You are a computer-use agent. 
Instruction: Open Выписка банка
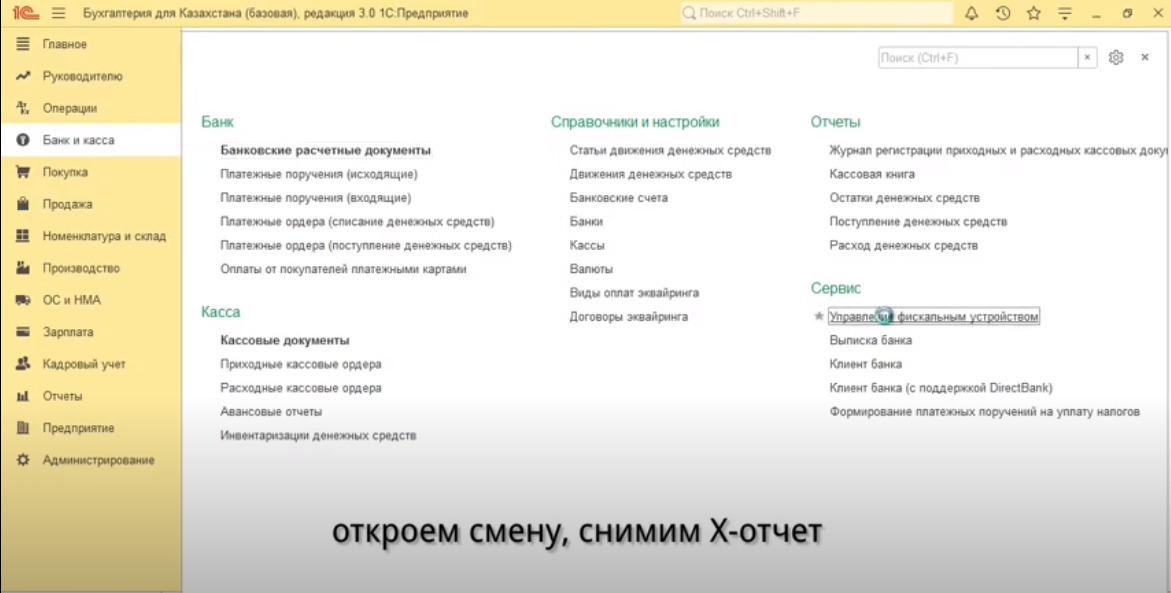coord(871,341)
